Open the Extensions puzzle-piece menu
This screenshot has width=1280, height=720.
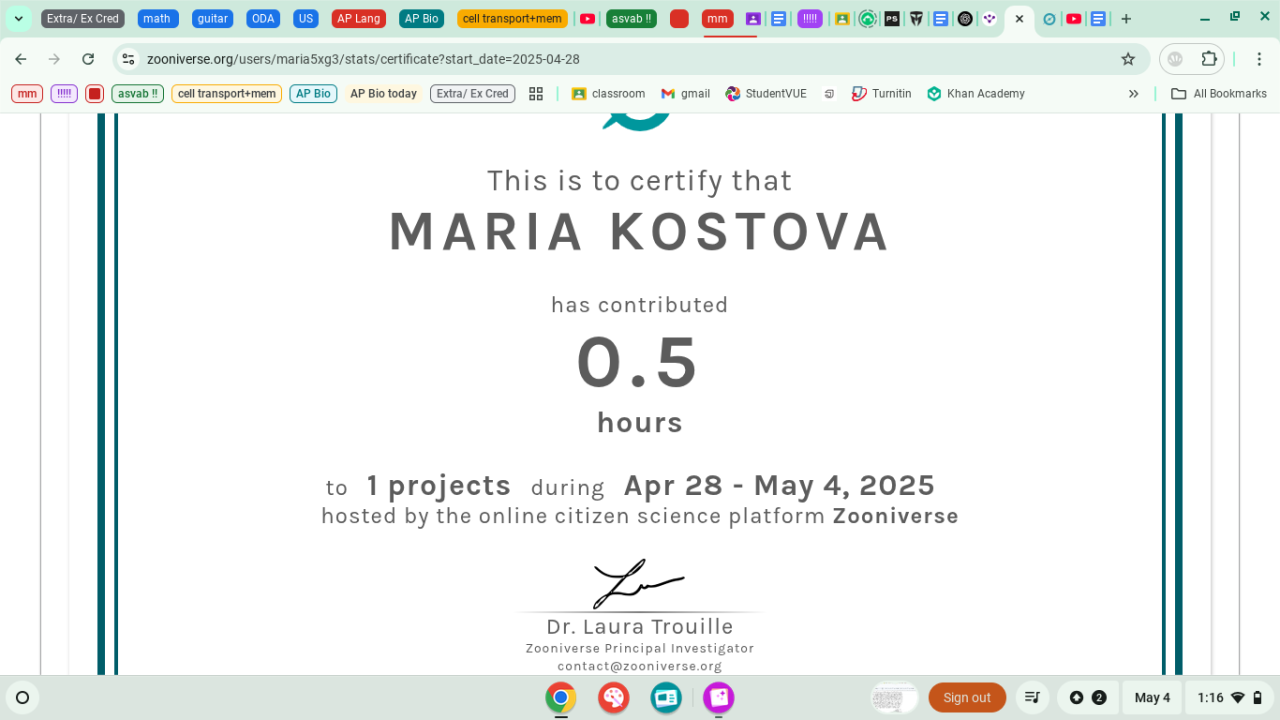1209,59
